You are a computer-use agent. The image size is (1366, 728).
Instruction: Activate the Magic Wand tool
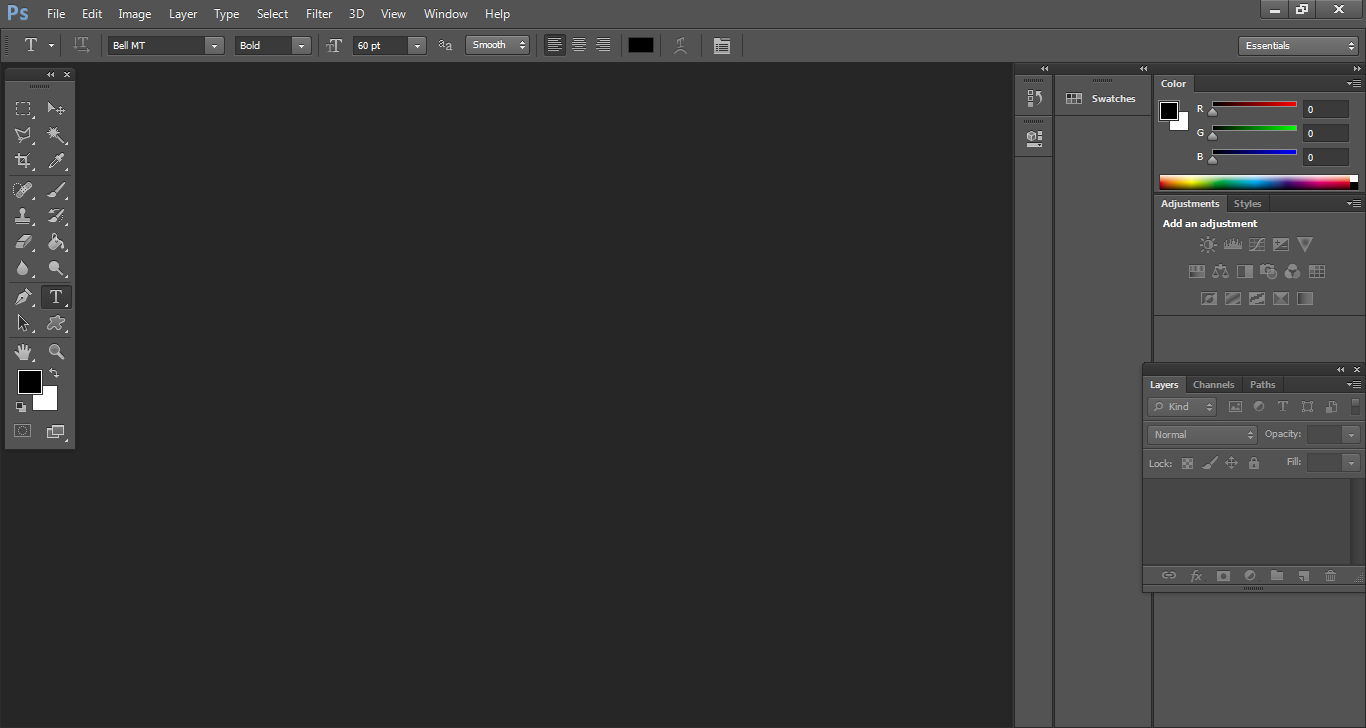point(56,135)
